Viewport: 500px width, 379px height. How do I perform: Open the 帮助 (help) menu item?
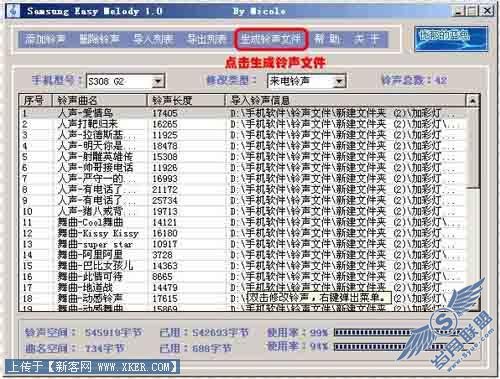(x=328, y=39)
